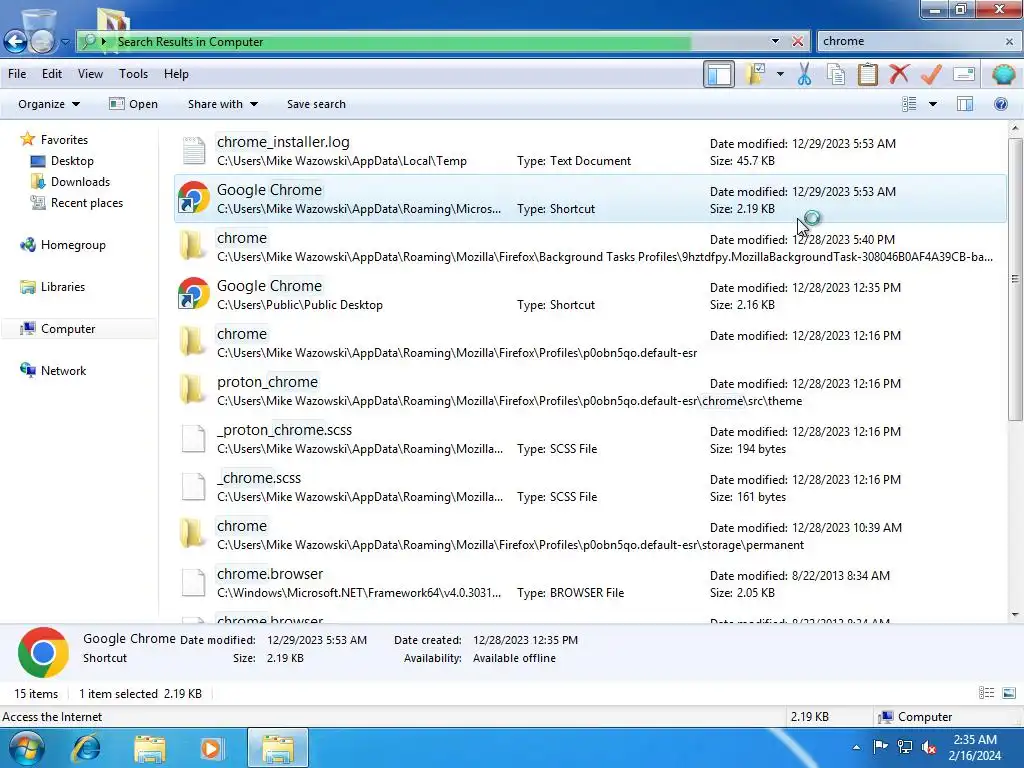Select chrome folder in storage\permanent
The height and width of the screenshot is (768, 1024).
[x=590, y=535]
